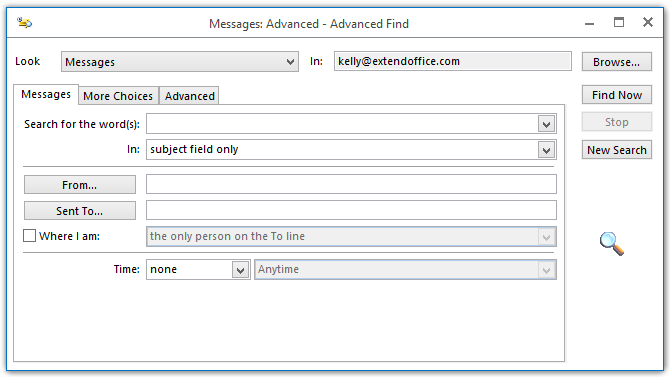Switch to the More Choices tab
670x377 pixels.
coord(118,96)
